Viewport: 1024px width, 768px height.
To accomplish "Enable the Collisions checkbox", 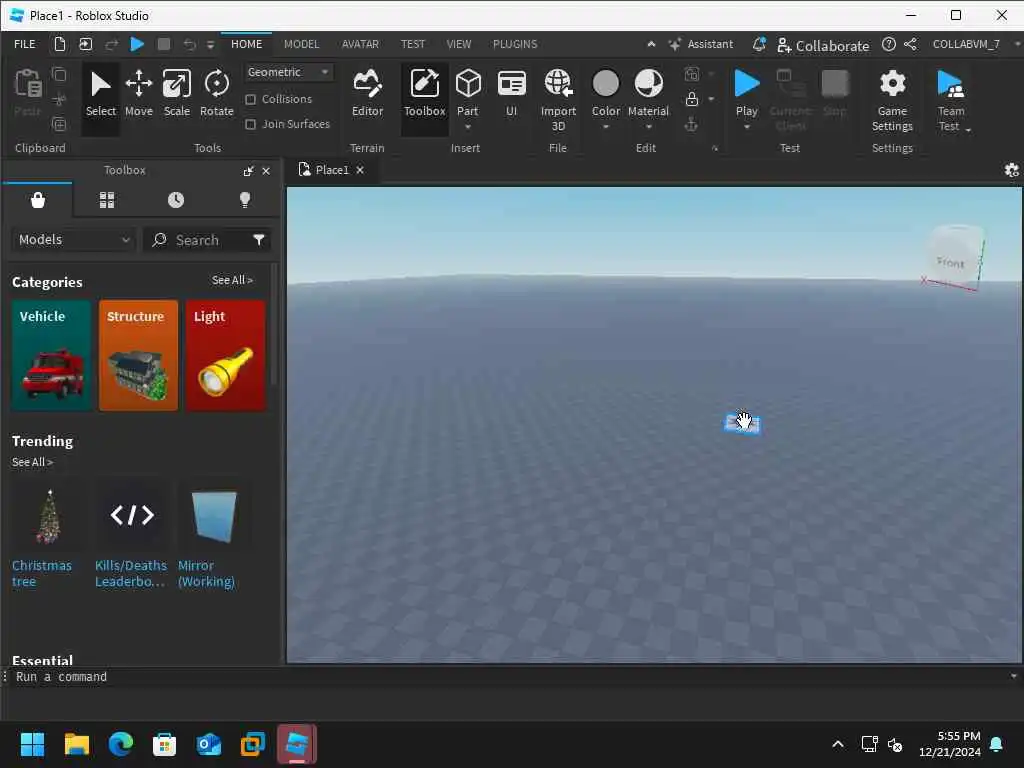I will click(x=250, y=99).
